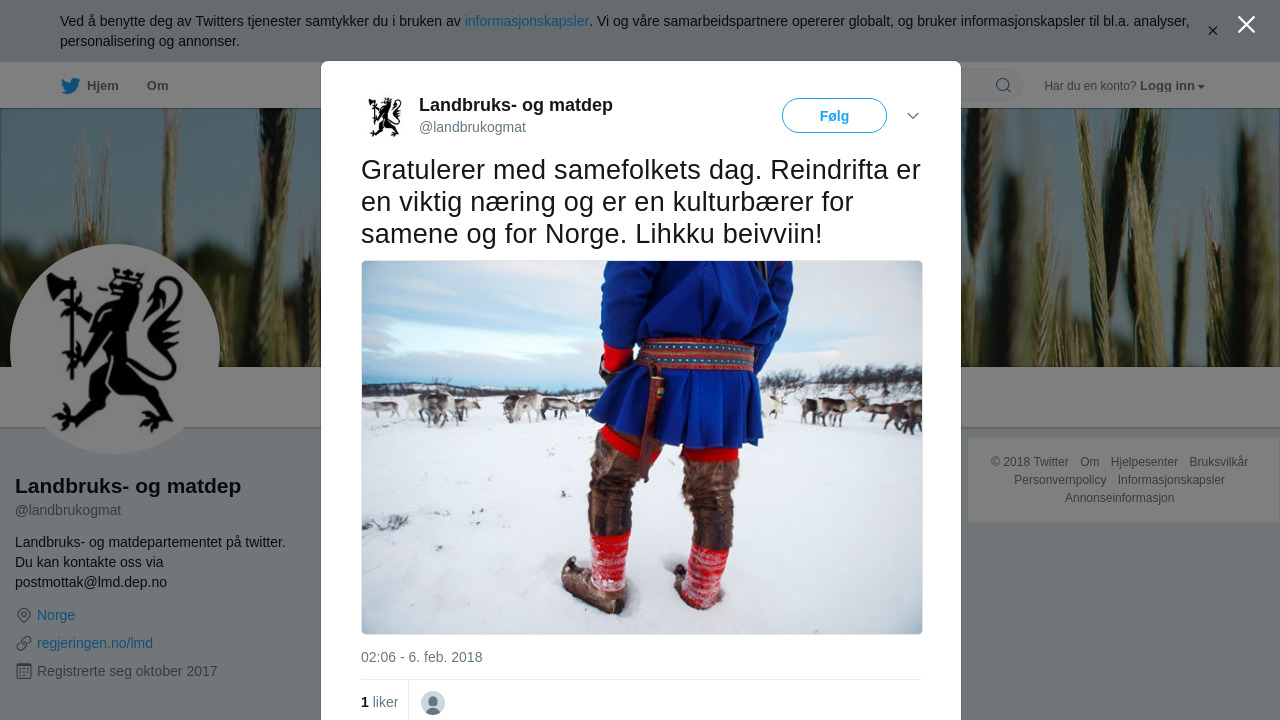Open the informasjonskapsler link in the banner
The height and width of the screenshot is (720, 1280).
point(526,21)
